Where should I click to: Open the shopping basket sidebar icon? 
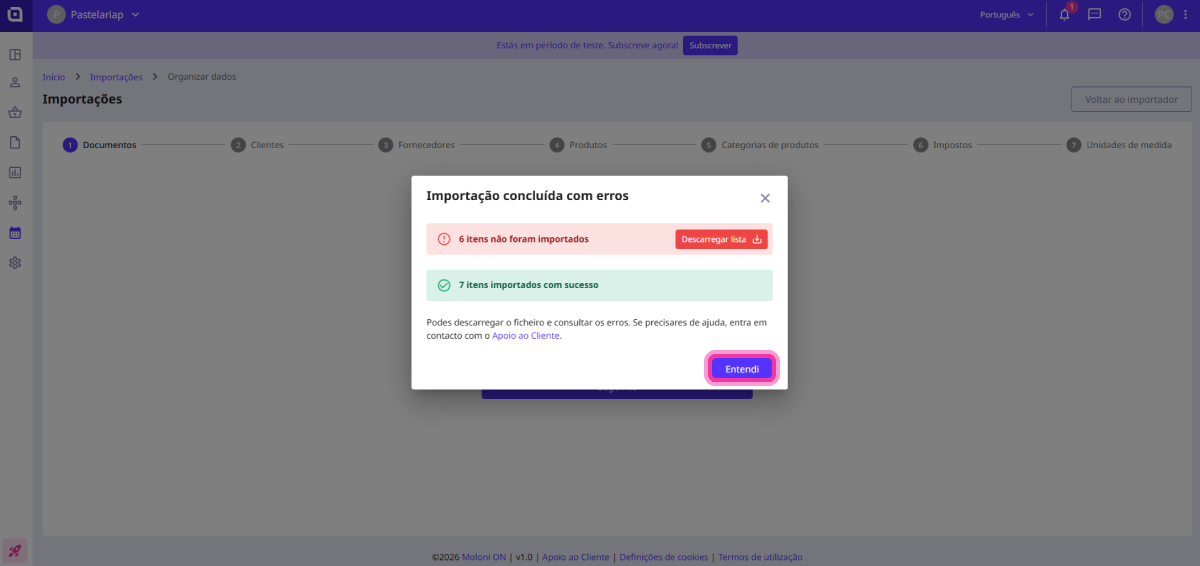pyautogui.click(x=15, y=112)
